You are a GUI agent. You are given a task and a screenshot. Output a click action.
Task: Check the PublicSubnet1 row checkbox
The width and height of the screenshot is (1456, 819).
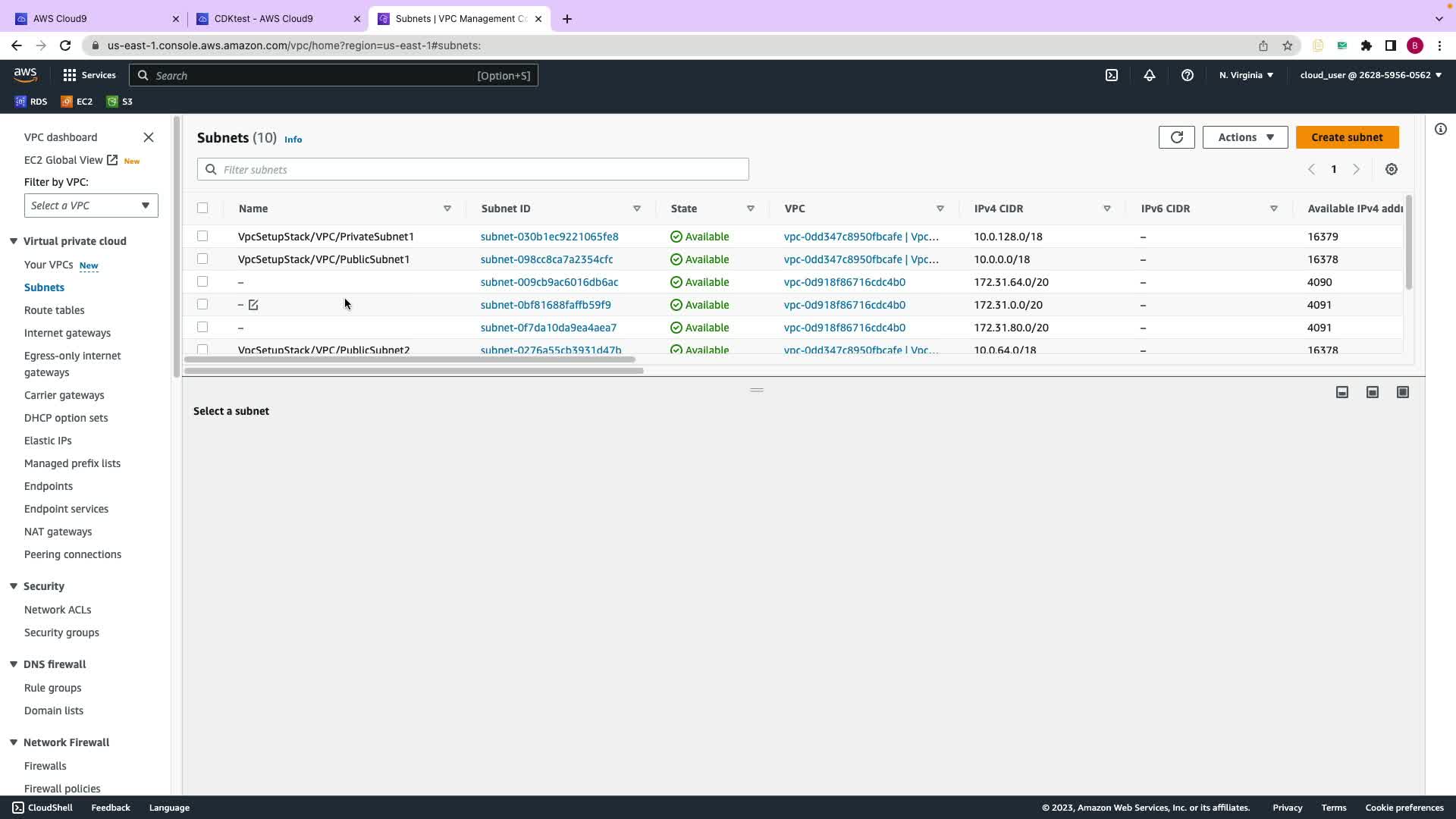click(x=202, y=259)
